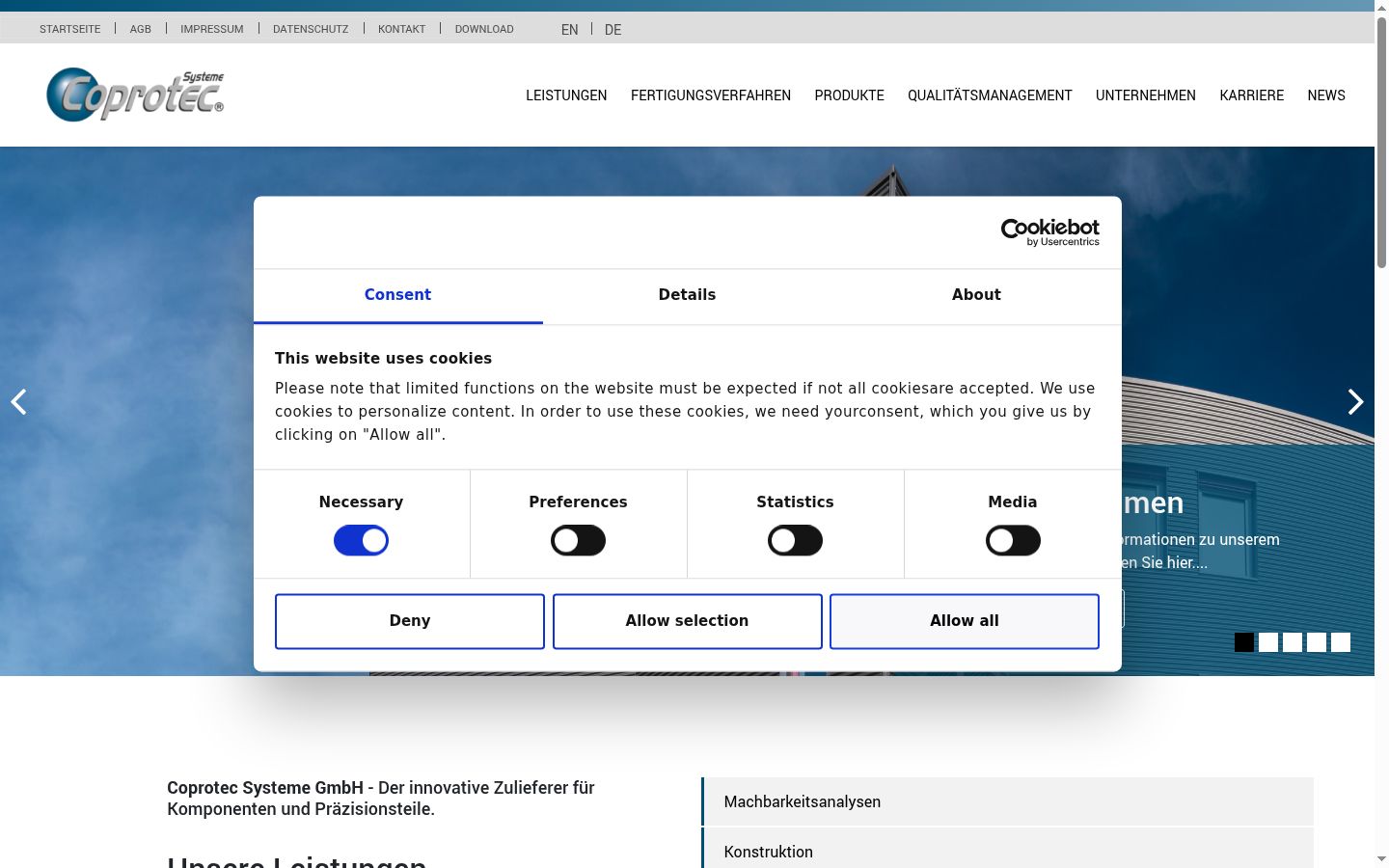Advance slider with right arrow
Image resolution: width=1389 pixels, height=868 pixels.
[x=1355, y=401]
